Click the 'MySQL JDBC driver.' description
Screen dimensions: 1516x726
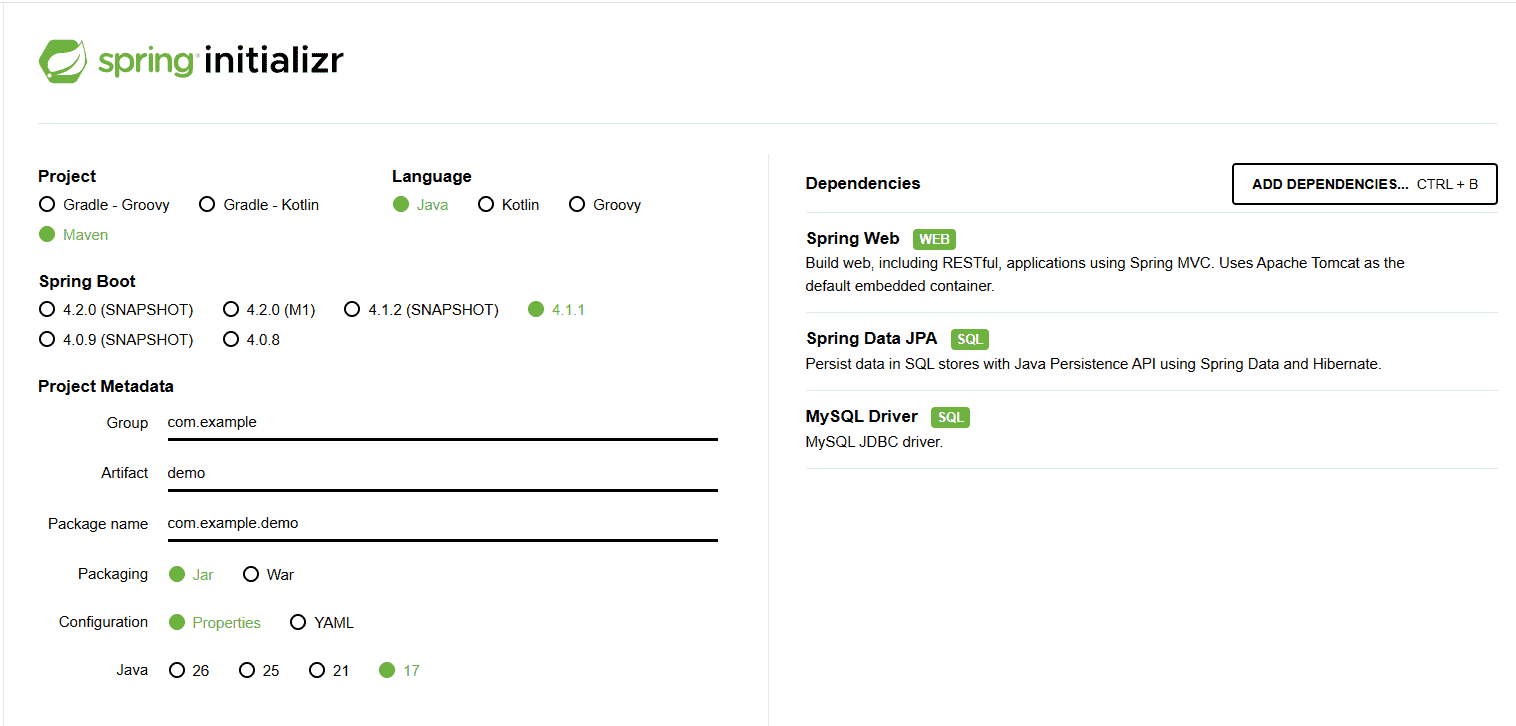pos(874,442)
